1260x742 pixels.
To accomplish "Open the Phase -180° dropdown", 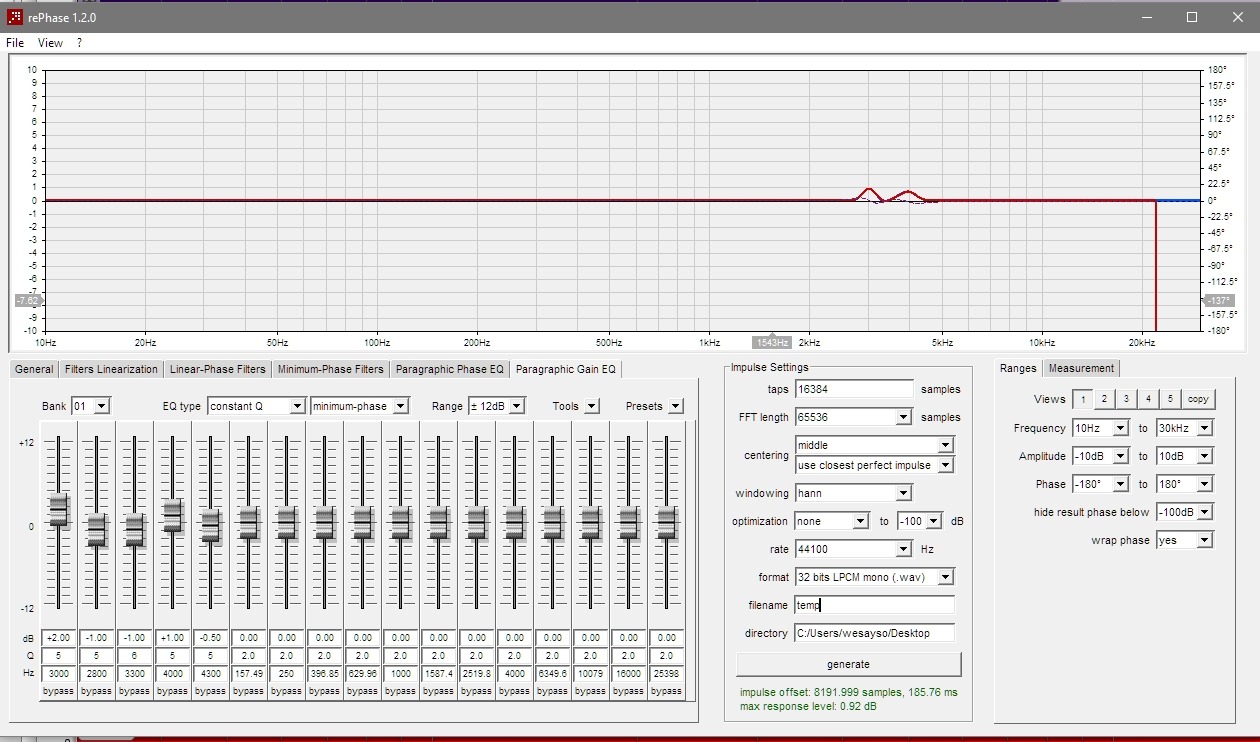I will [1099, 484].
